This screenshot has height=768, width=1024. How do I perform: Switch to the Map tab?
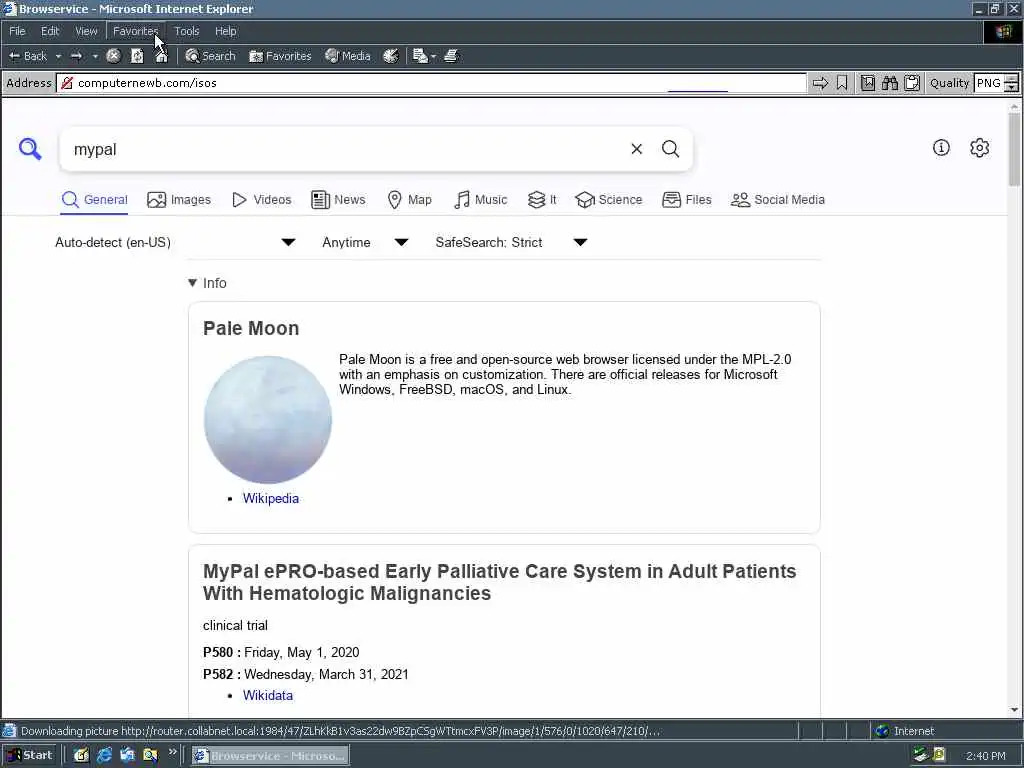click(409, 200)
